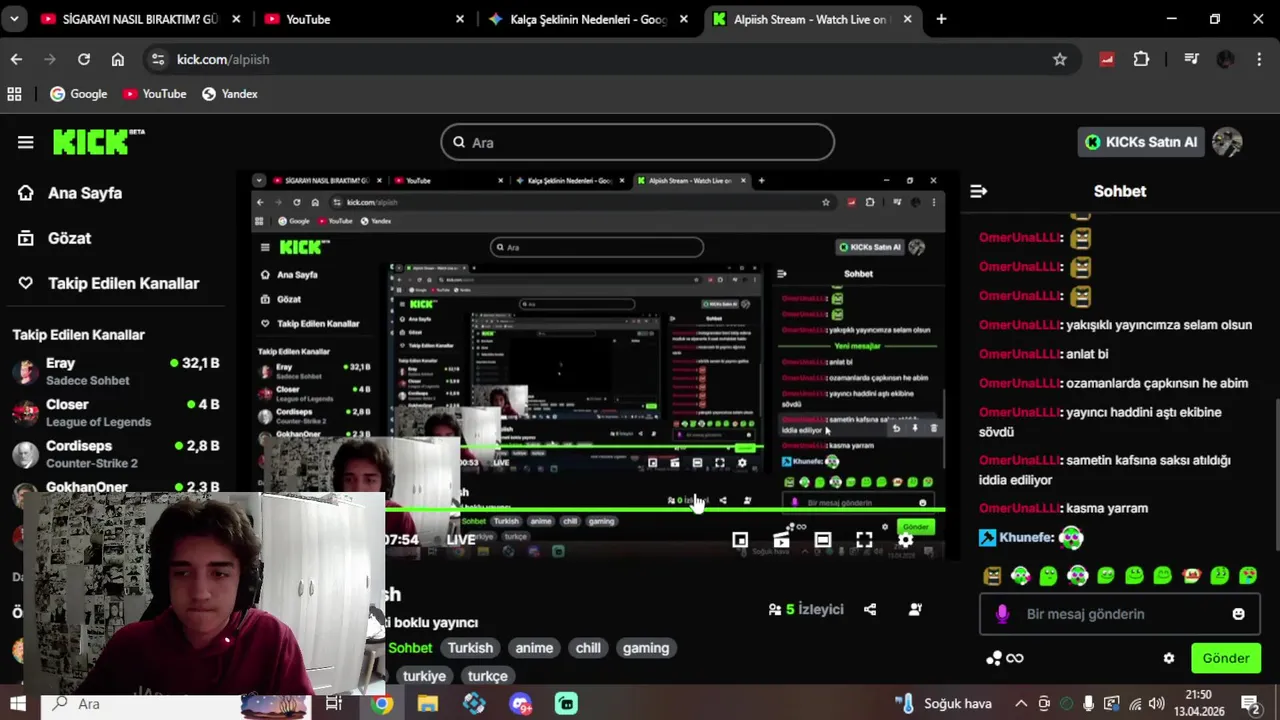Toggle theater mode on the player
The height and width of the screenshot is (720, 1280).
[x=822, y=540]
